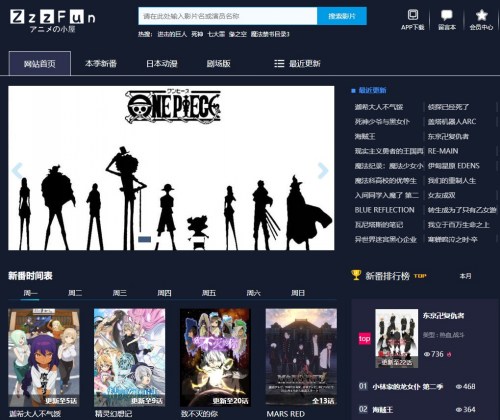Open 死神少爷与黑女仆 in recent updates
The image size is (500, 420).
point(382,122)
